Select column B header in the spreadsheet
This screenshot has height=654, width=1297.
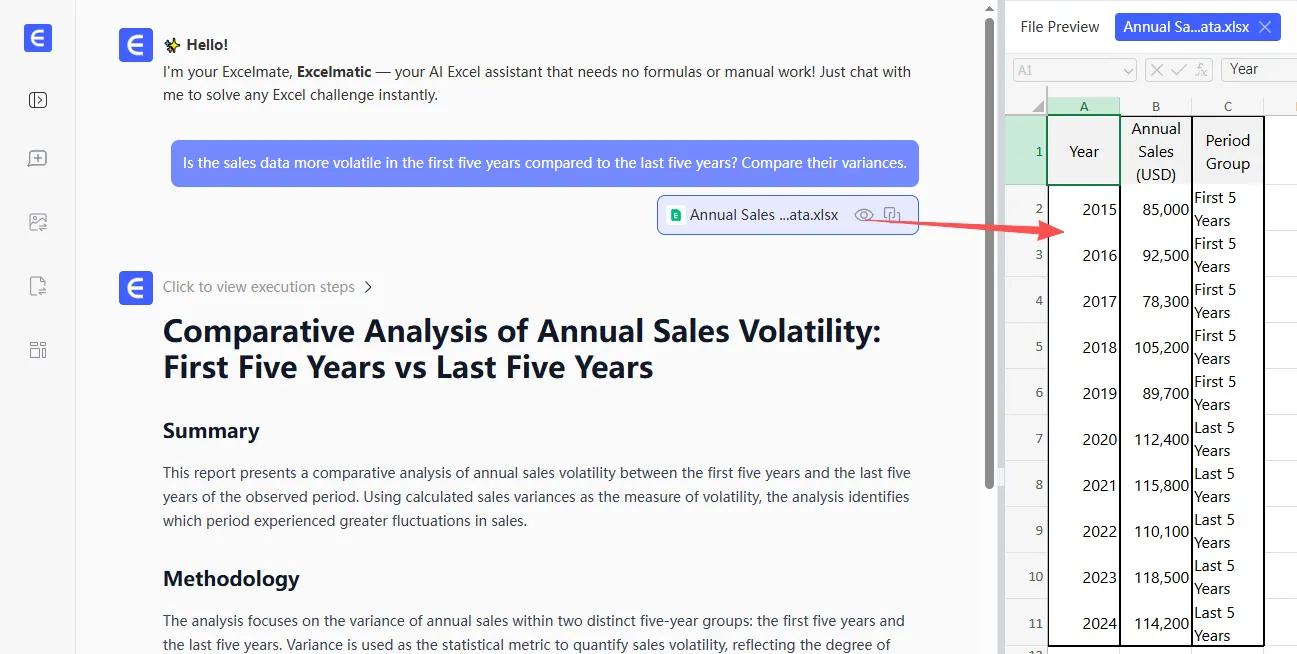[x=1156, y=106]
